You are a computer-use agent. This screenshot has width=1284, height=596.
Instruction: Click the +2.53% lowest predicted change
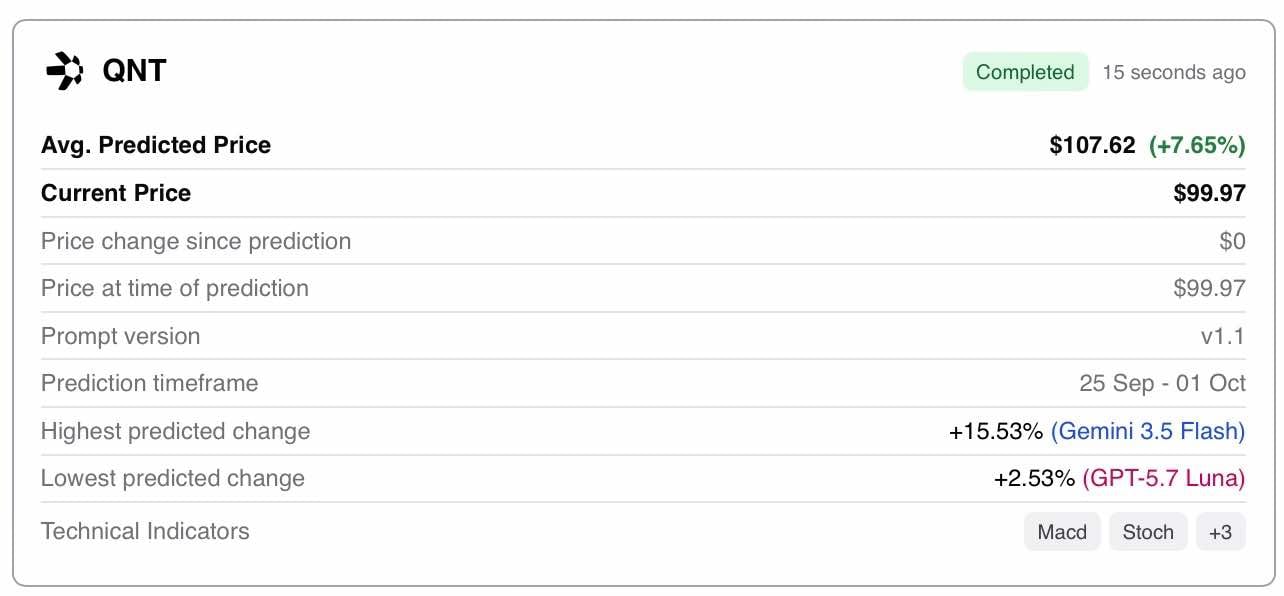[1035, 479]
